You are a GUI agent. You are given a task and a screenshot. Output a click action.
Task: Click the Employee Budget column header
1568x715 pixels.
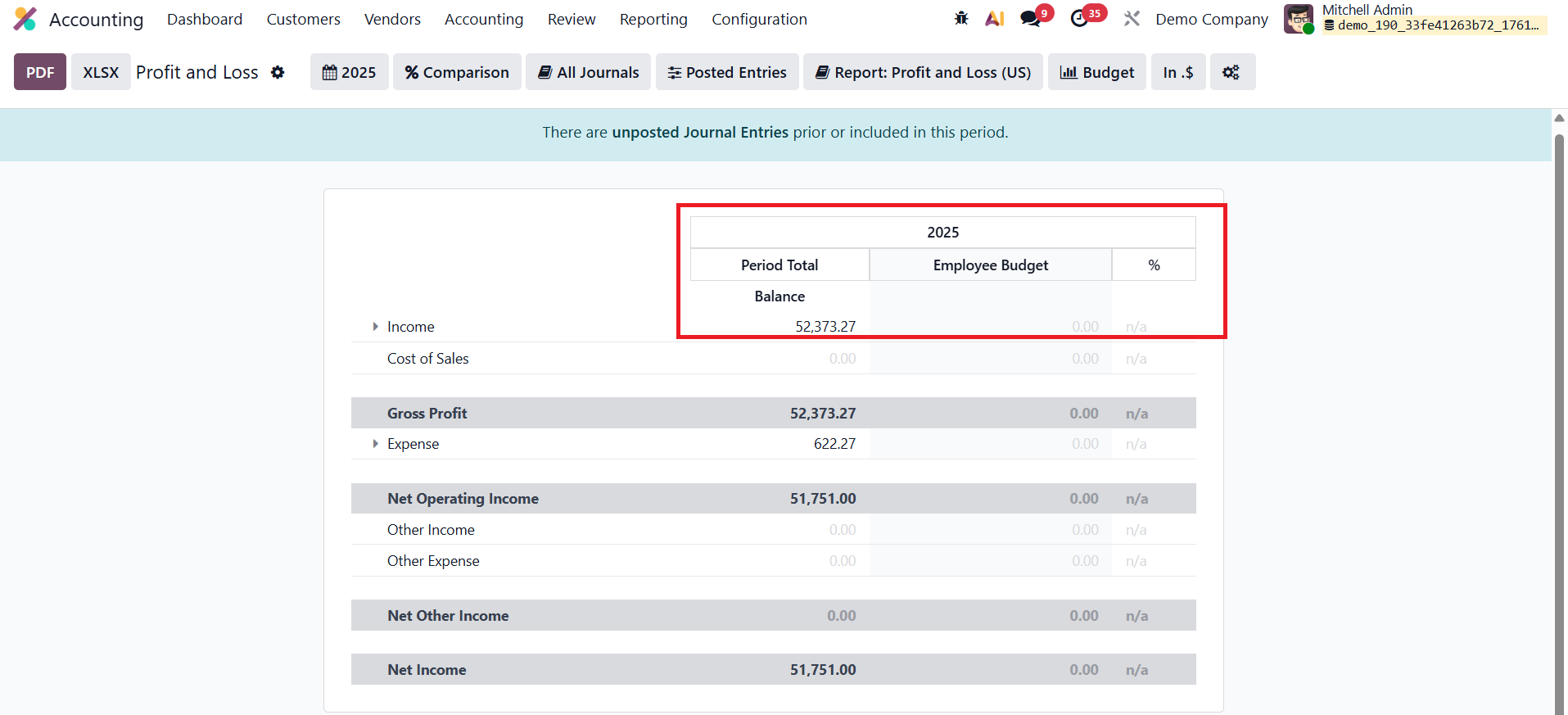[x=991, y=265]
